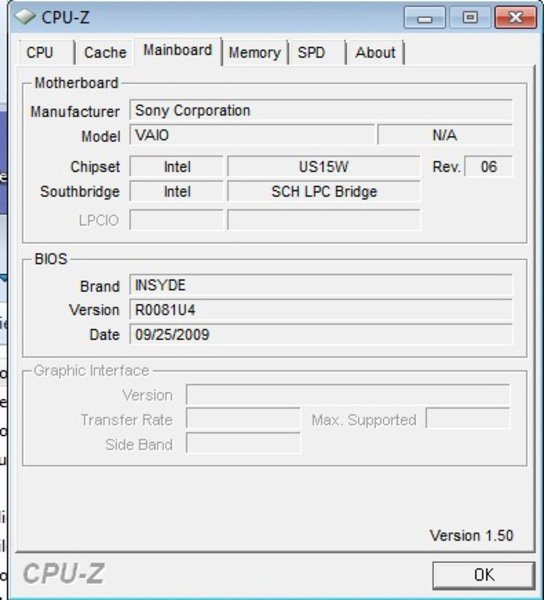
Task: Click the Graphic Interface Version field
Action: [348, 395]
